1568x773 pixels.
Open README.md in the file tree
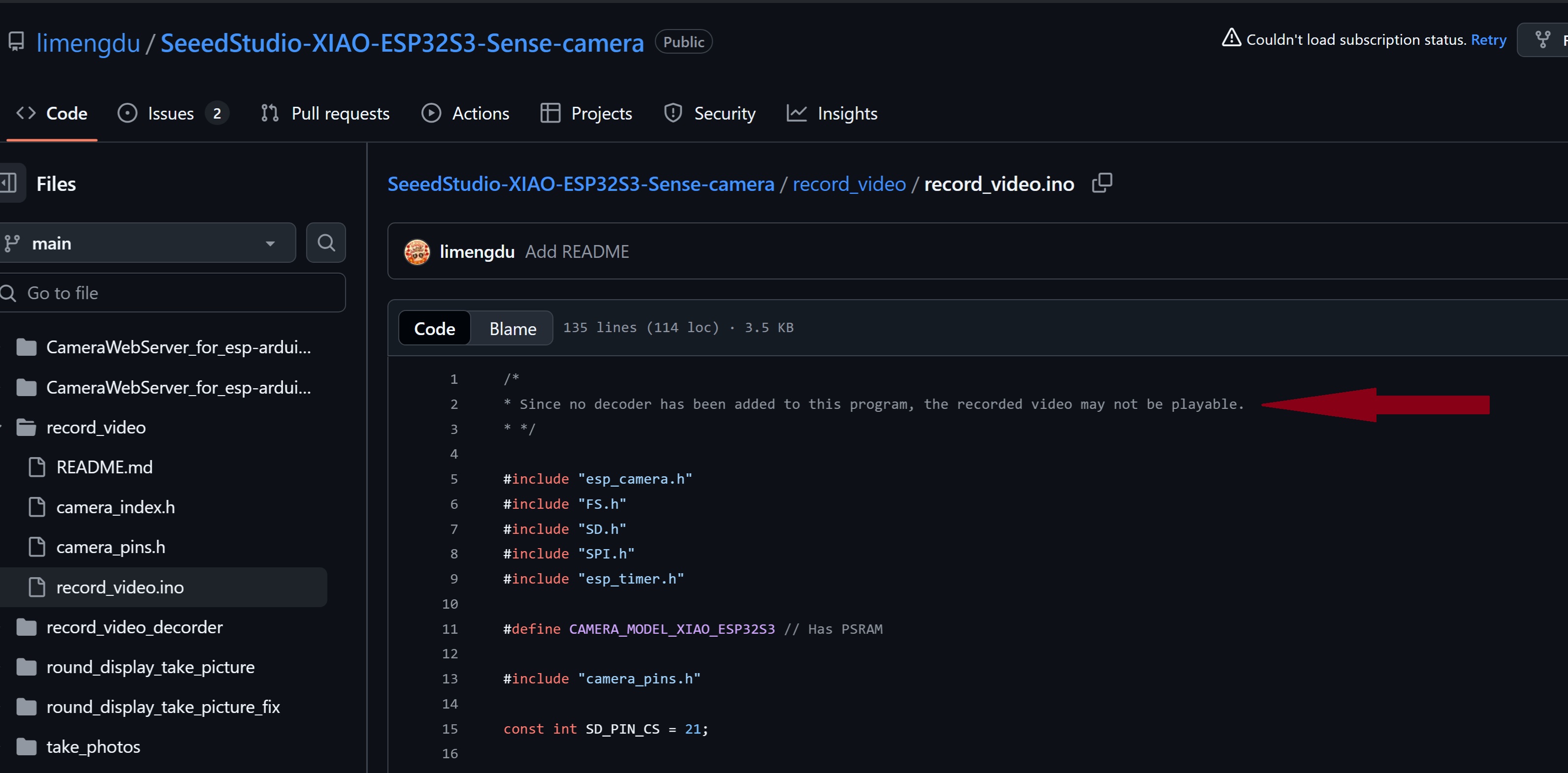pos(104,467)
